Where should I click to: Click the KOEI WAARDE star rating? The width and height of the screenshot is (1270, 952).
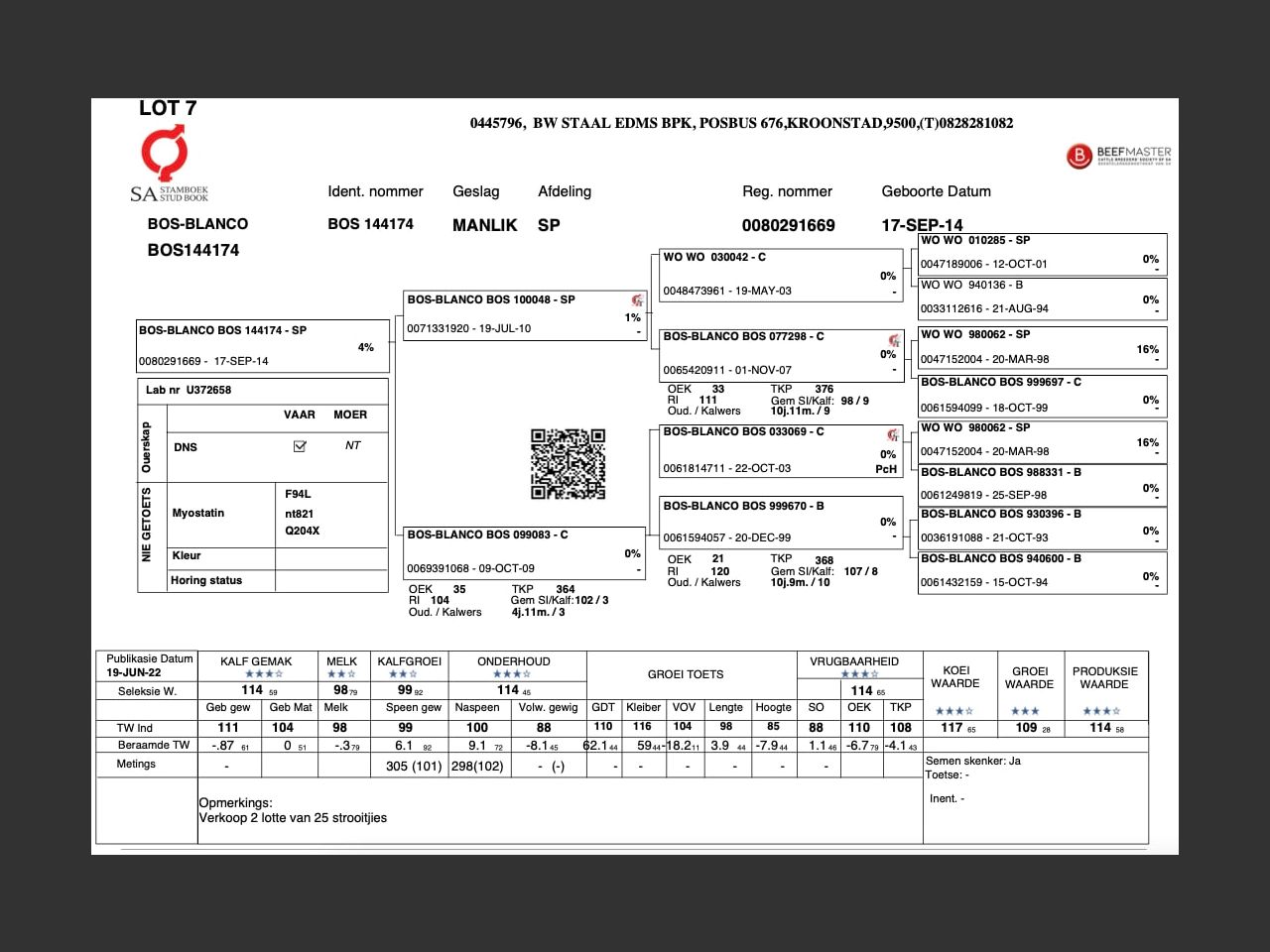pyautogui.click(x=953, y=711)
